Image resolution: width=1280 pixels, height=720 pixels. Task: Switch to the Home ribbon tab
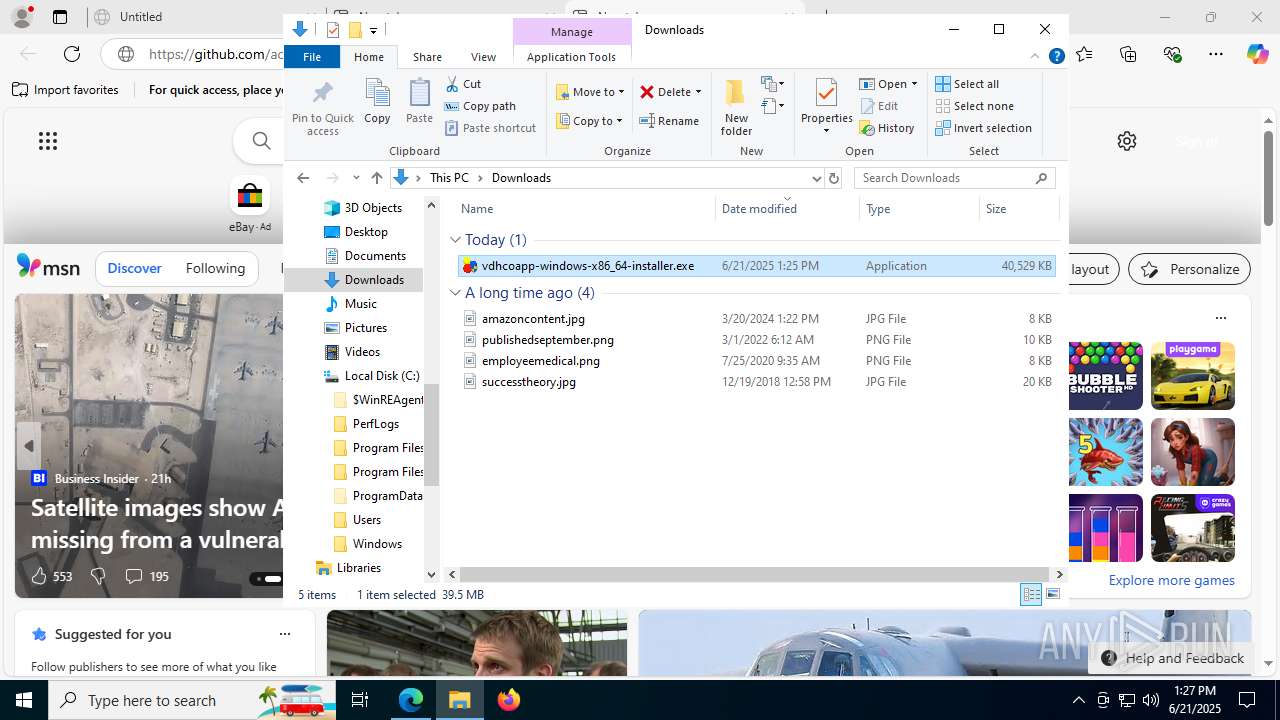369,57
